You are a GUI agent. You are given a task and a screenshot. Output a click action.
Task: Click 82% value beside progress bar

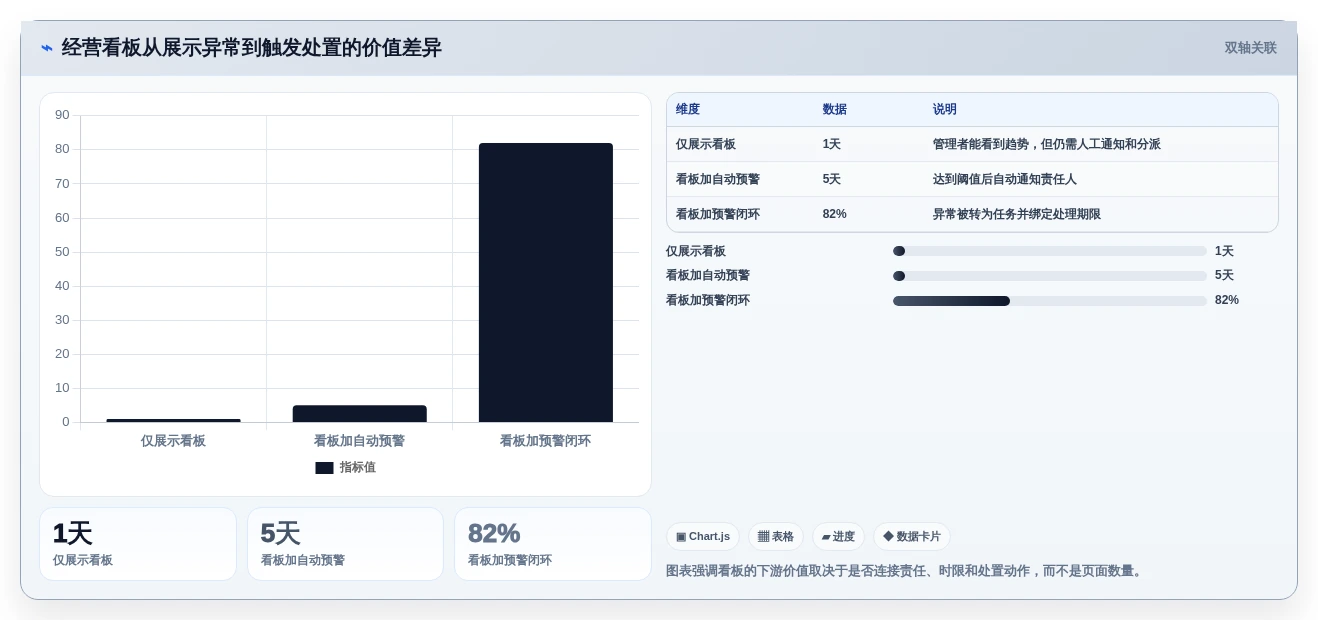coord(1227,301)
